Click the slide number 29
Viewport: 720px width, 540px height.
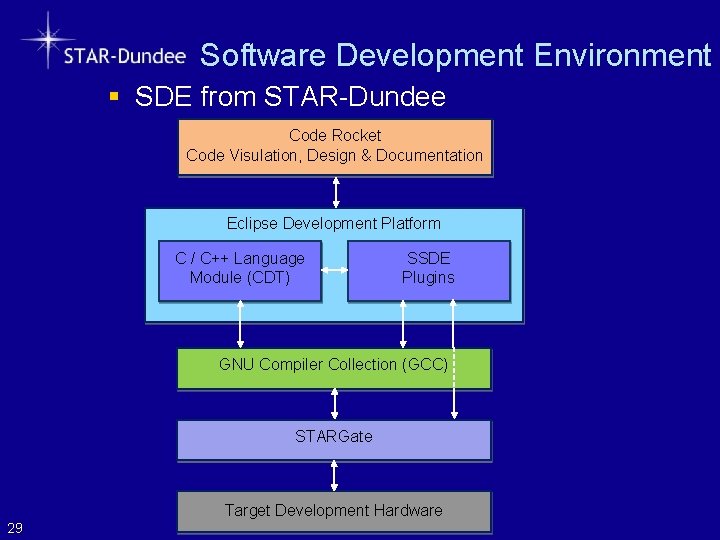[x=15, y=528]
